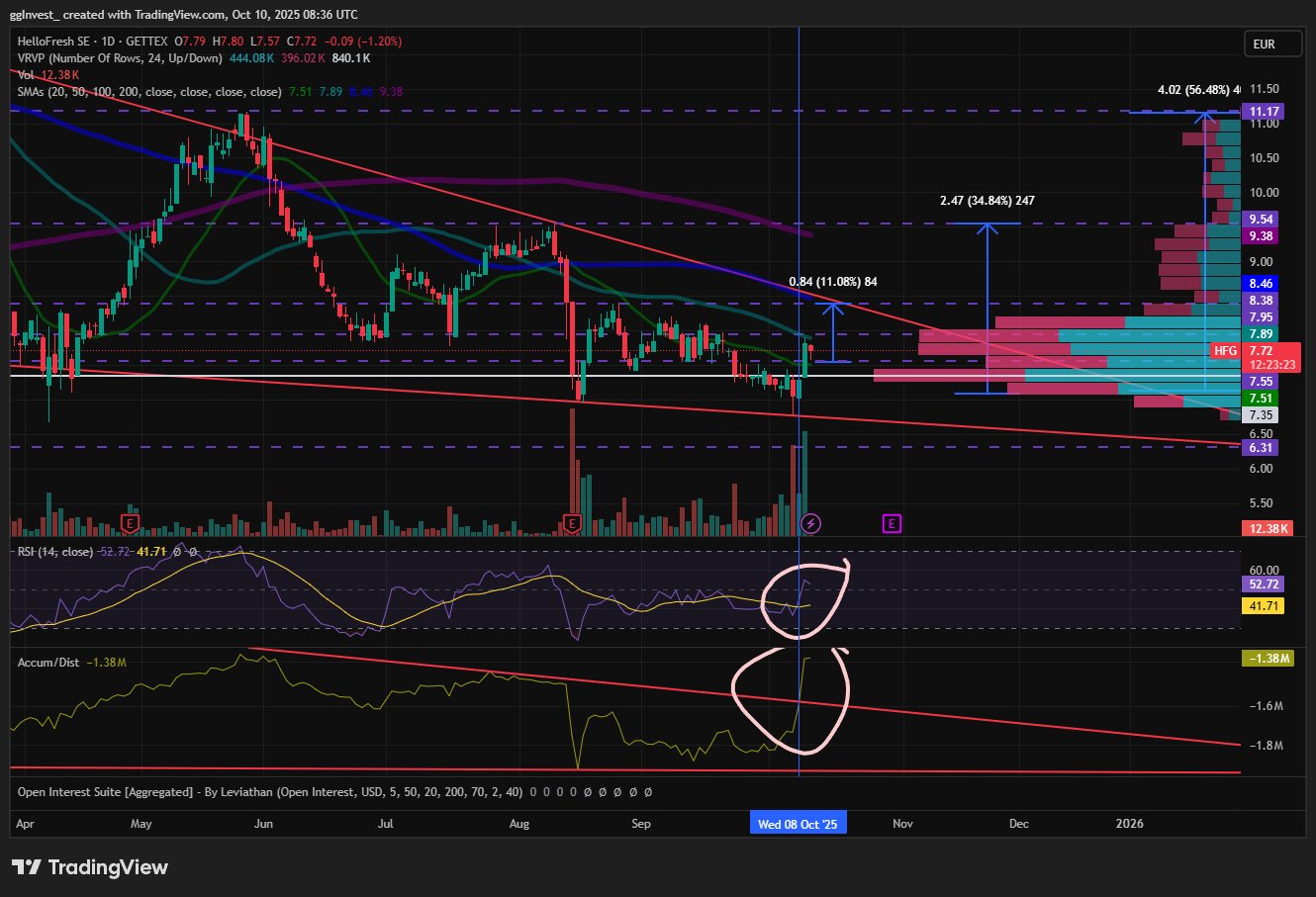Click the 0.84 (11.08%) 84 measurement label
Screen dimensions: 1316x897
(x=834, y=282)
